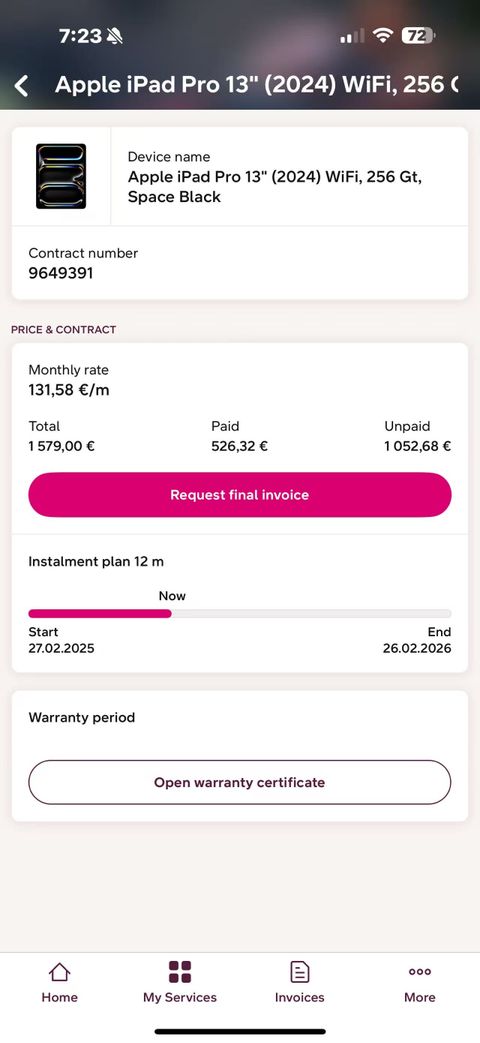The height and width of the screenshot is (1043, 480).
Task: Tap the back arrow in header
Action: coord(22,85)
